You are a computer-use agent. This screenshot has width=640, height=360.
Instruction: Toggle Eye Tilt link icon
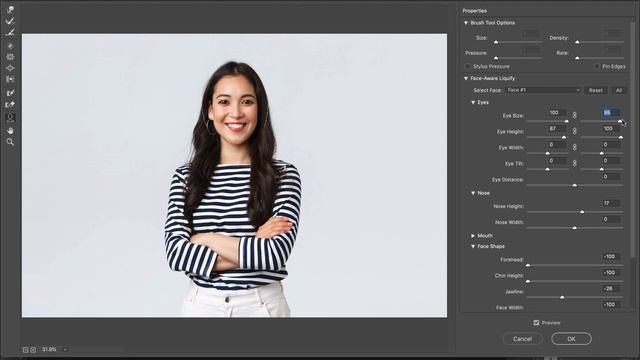575,163
